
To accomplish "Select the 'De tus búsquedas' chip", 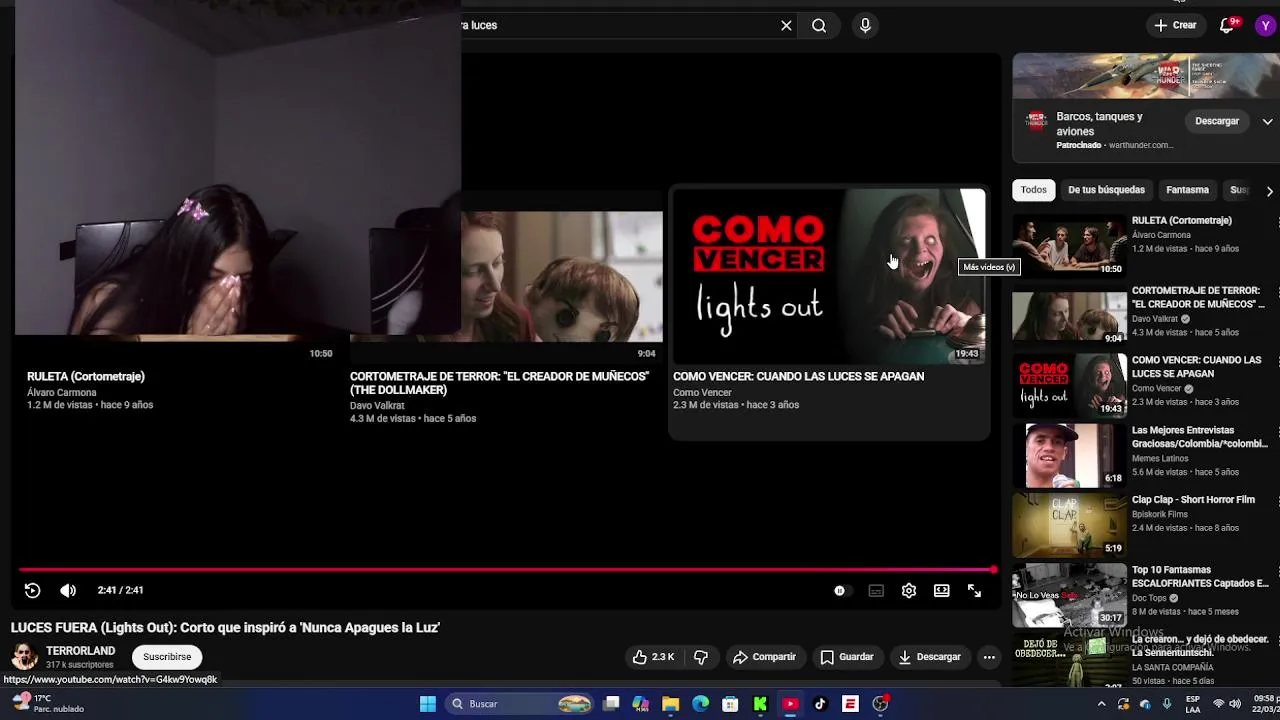I will [1106, 190].
